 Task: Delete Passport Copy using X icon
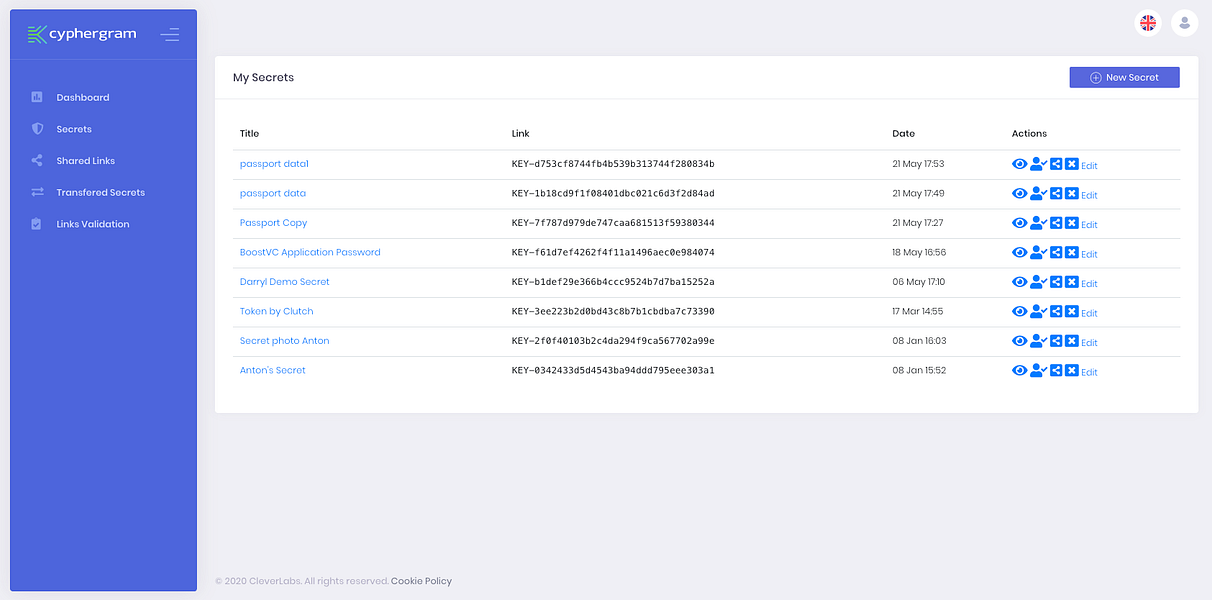click(1072, 223)
